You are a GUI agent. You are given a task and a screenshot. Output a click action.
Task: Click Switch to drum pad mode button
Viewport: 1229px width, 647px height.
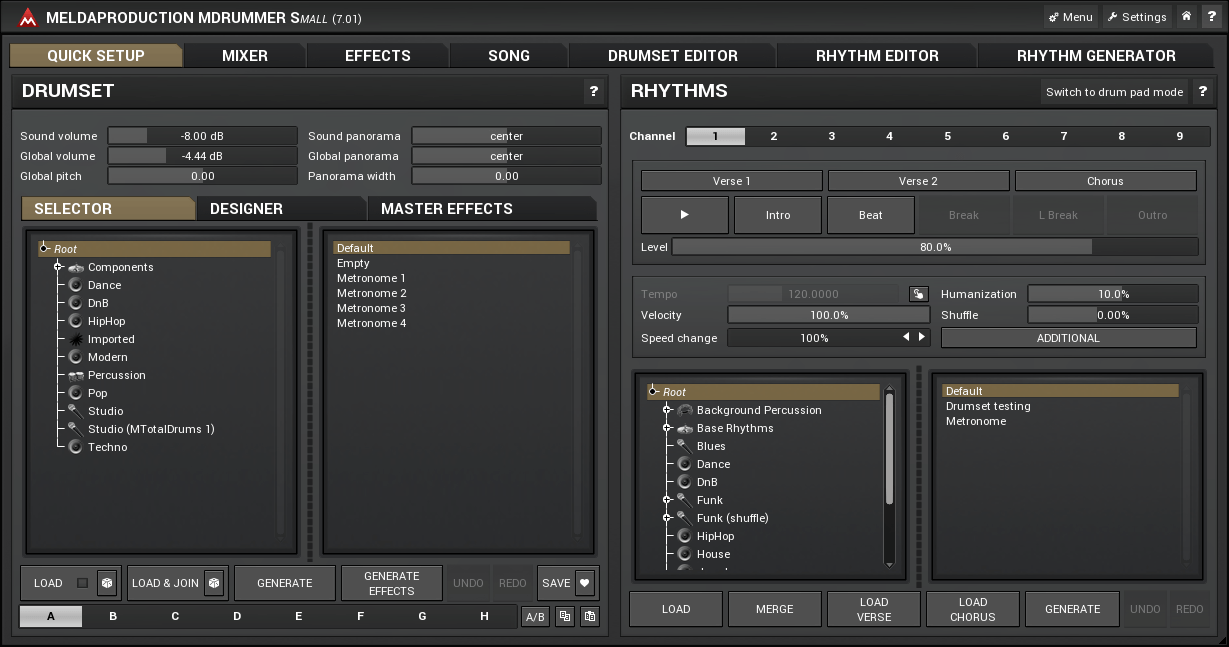pyautogui.click(x=1115, y=92)
